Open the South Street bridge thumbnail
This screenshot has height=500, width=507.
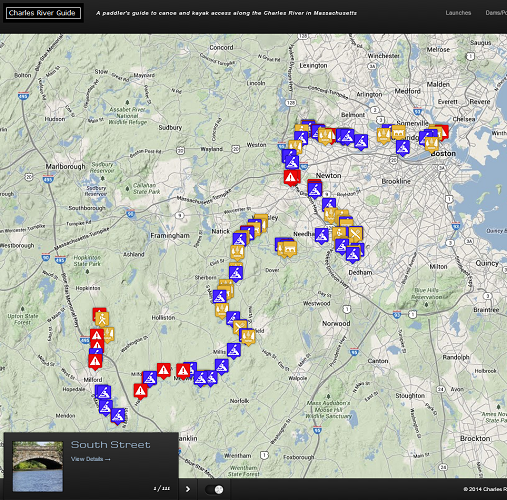point(38,466)
